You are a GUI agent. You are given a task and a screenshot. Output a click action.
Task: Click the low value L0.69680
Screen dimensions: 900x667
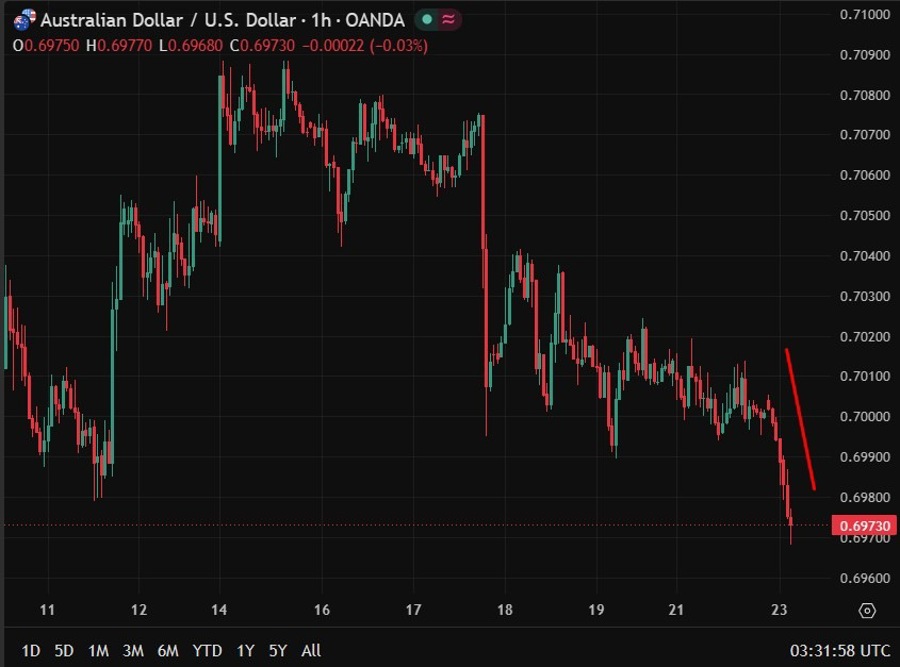point(191,45)
